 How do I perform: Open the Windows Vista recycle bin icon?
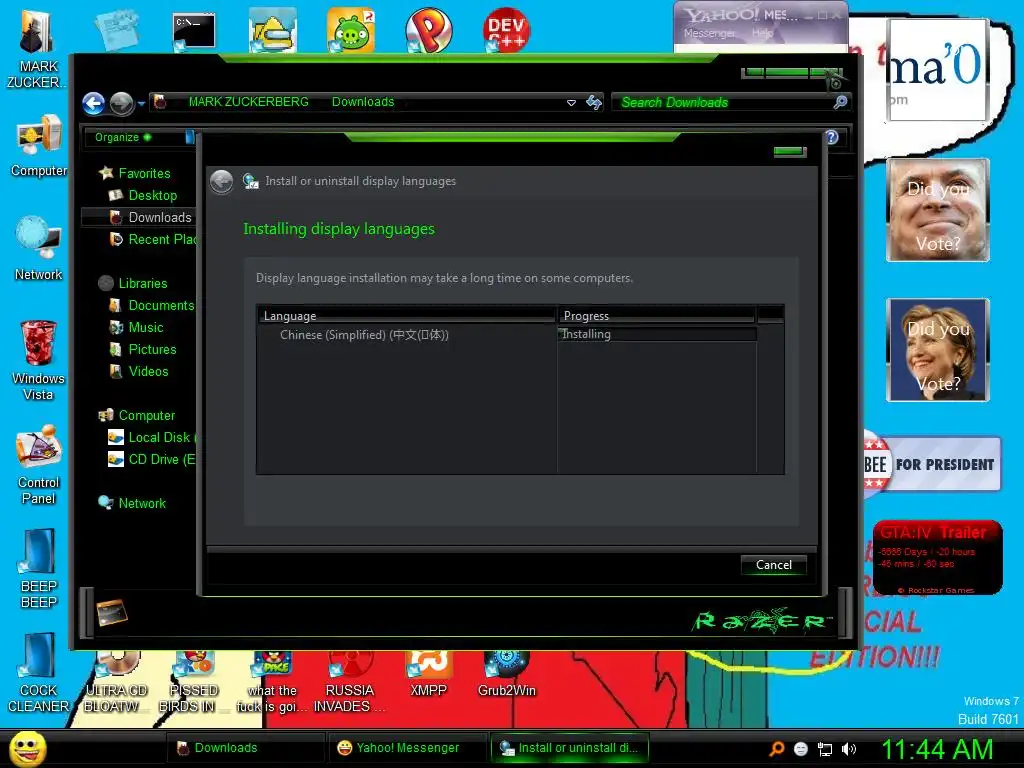point(39,359)
